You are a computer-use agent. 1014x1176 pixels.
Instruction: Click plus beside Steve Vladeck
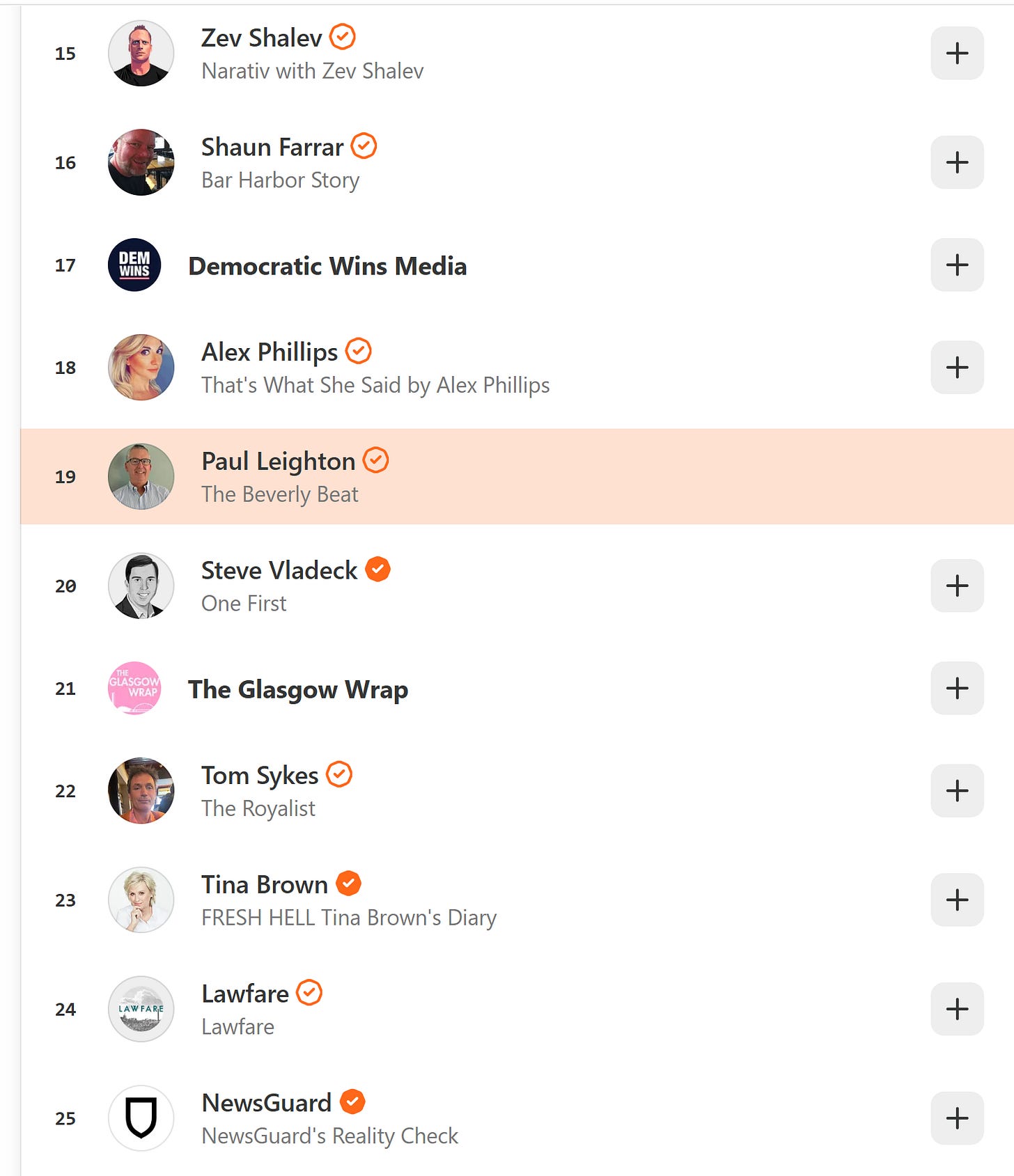pyautogui.click(x=957, y=586)
